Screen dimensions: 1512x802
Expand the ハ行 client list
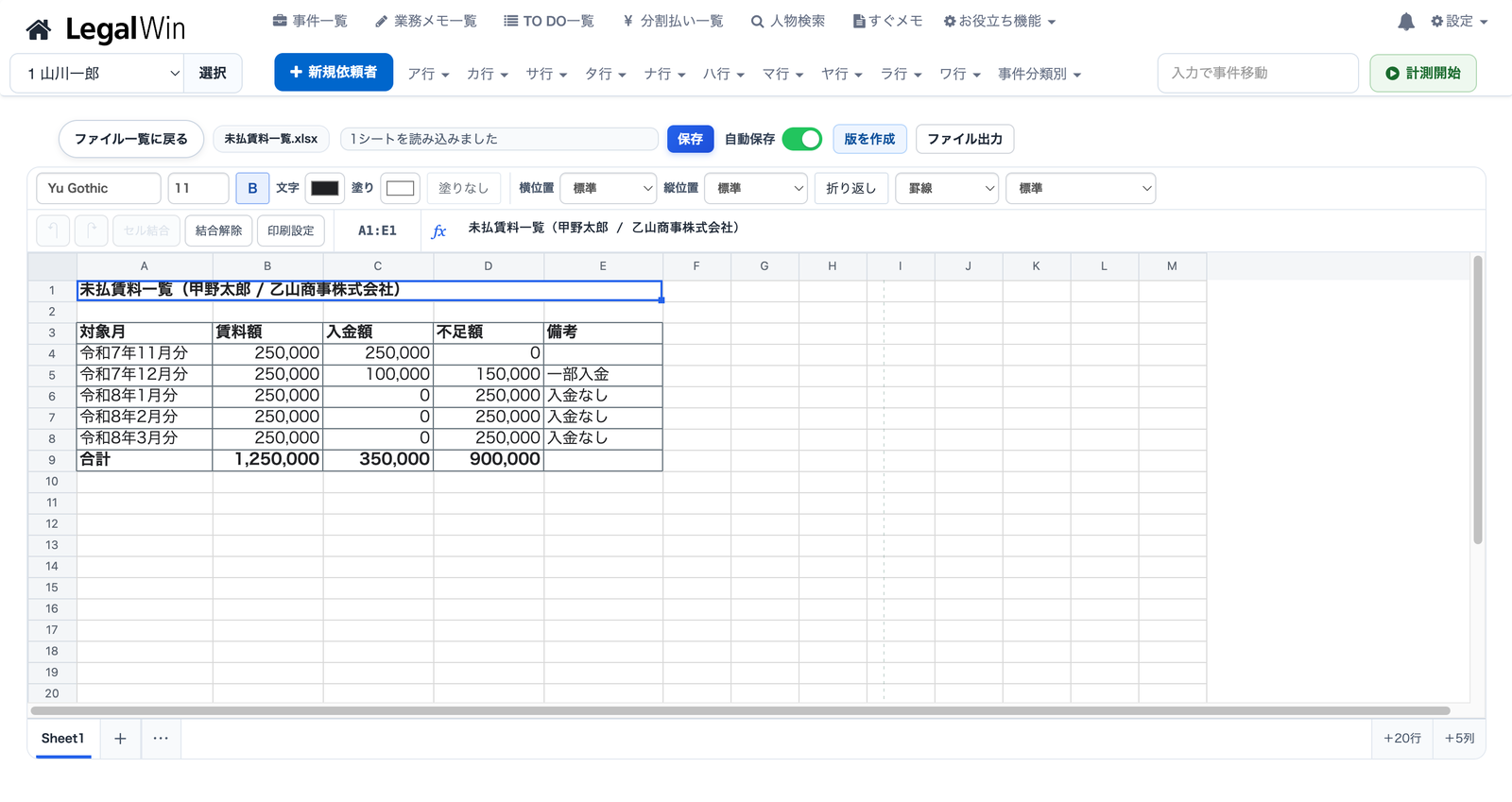[x=724, y=74]
